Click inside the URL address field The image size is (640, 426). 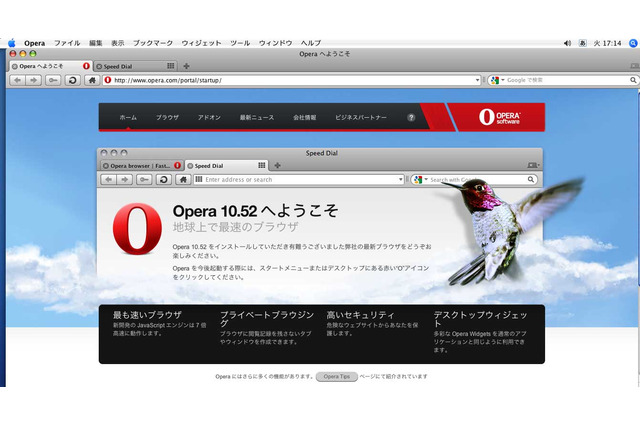click(x=292, y=80)
